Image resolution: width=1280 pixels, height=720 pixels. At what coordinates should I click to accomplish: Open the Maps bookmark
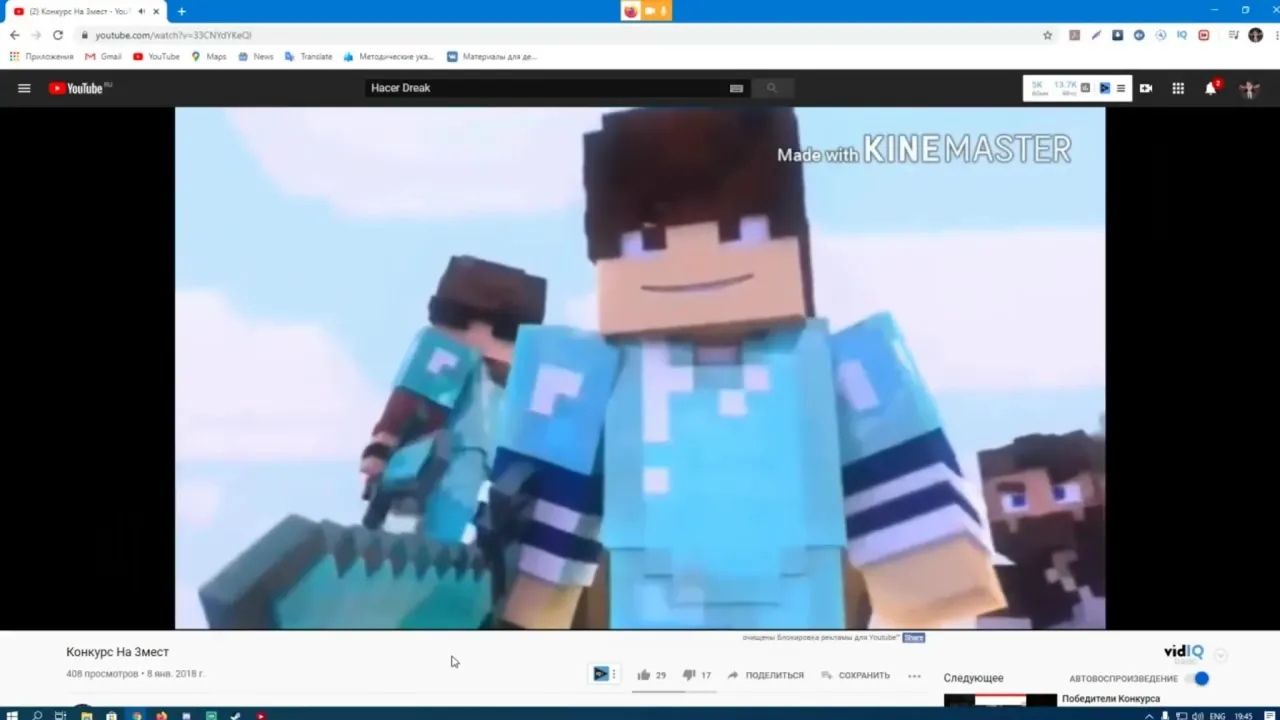coord(209,57)
